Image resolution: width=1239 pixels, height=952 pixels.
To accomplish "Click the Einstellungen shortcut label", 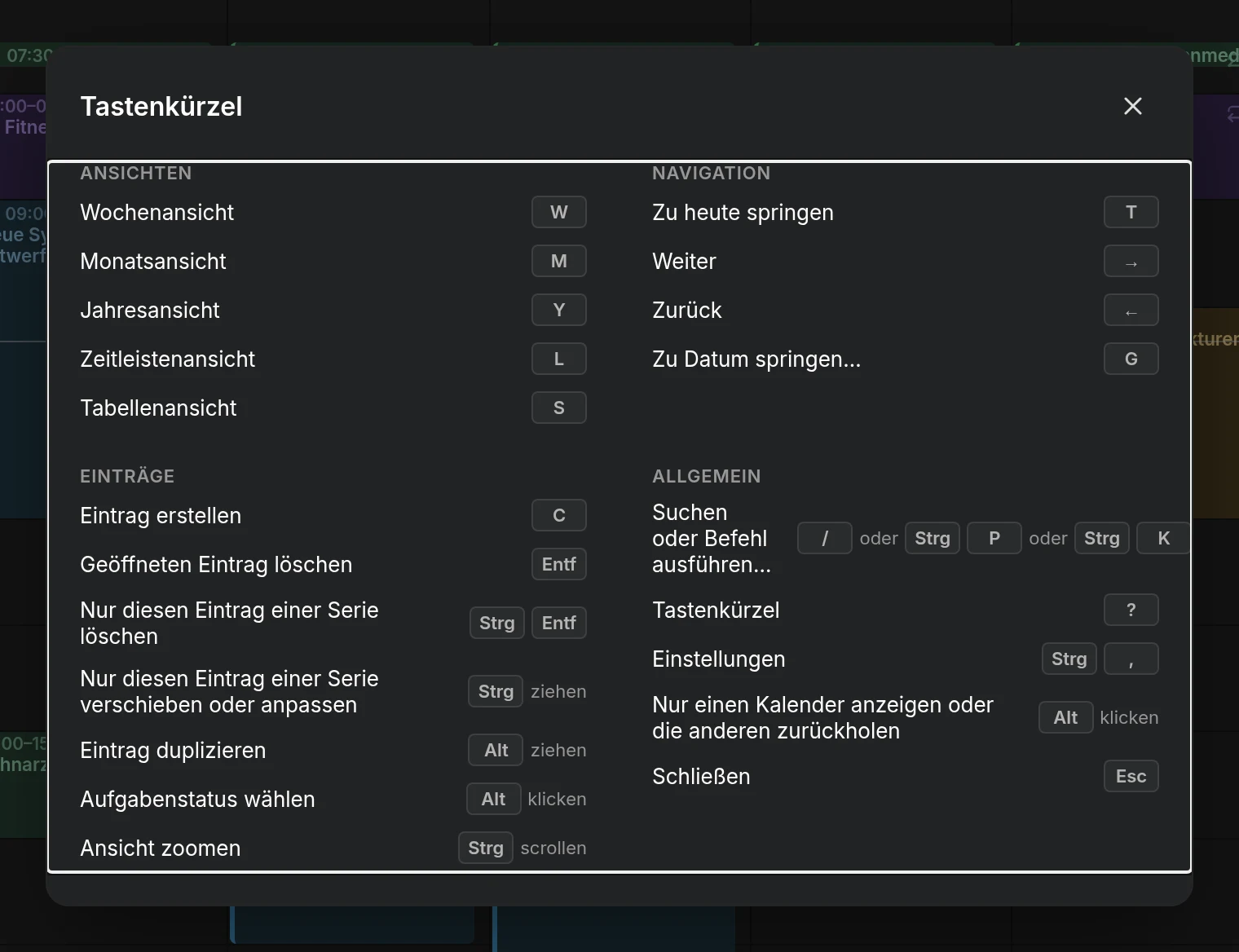I will pyautogui.click(x=719, y=659).
